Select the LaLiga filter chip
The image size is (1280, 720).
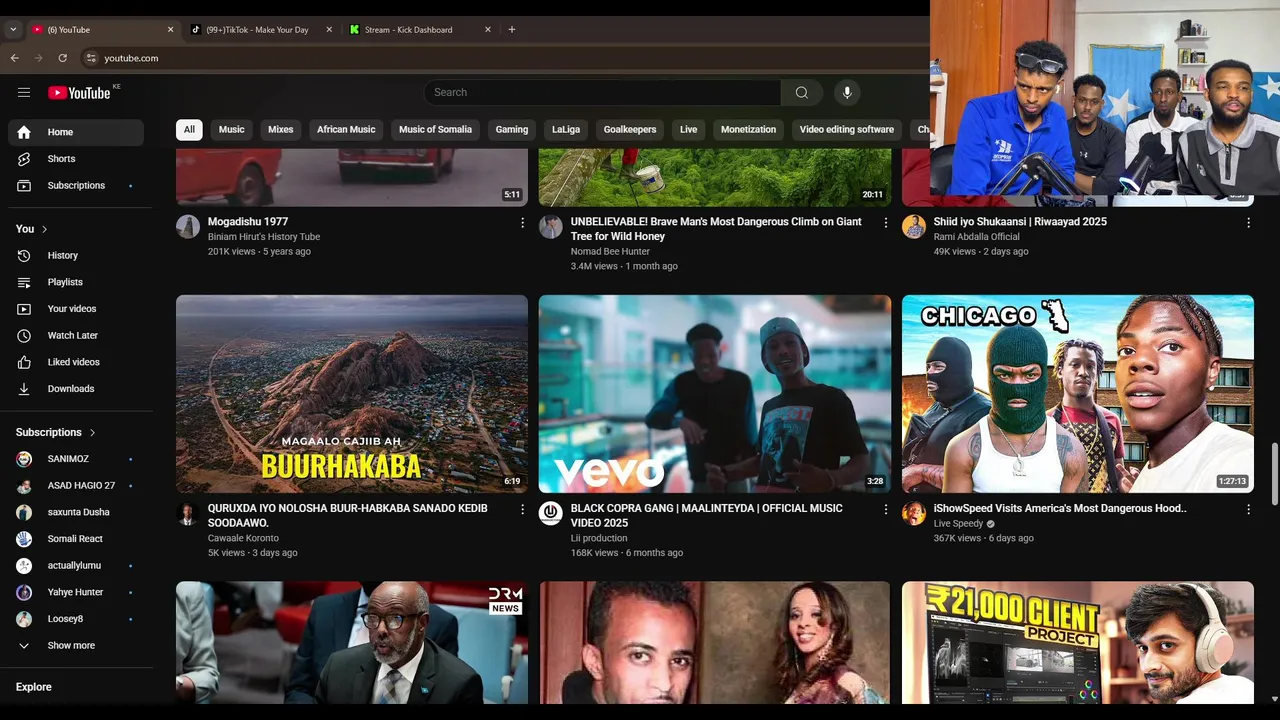[566, 129]
